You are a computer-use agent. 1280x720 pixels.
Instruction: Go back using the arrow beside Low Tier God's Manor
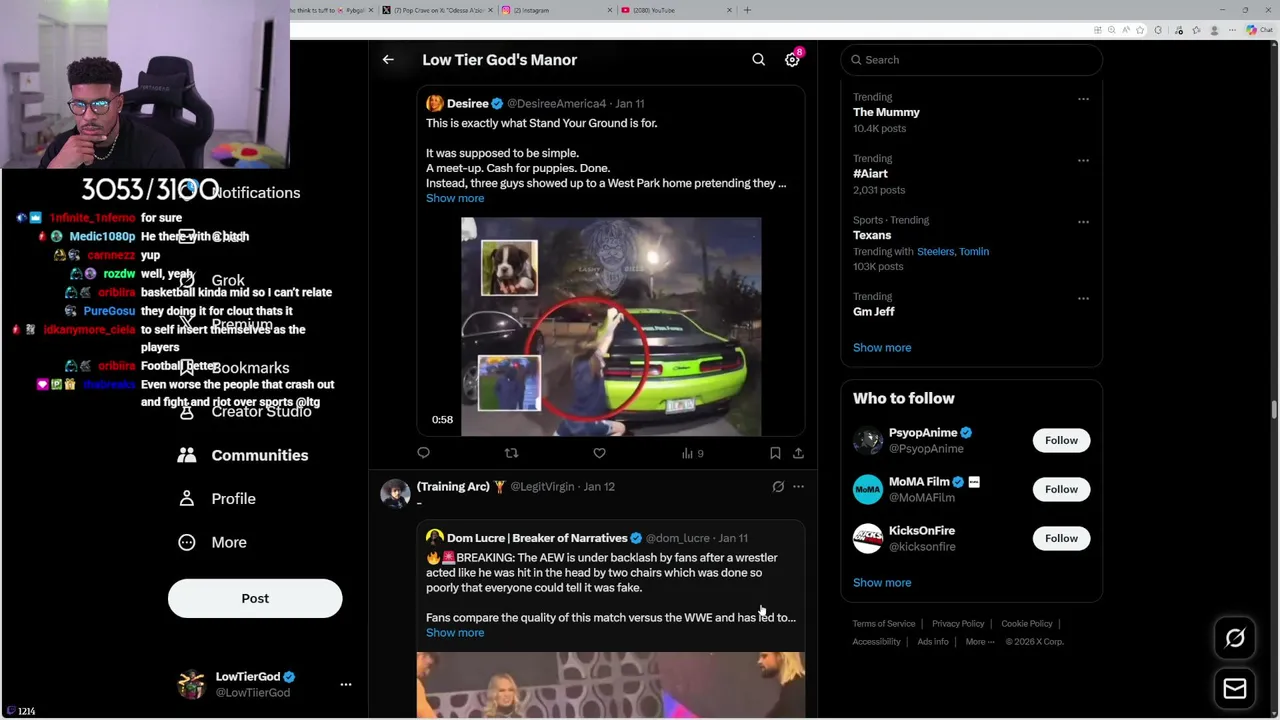(x=388, y=60)
